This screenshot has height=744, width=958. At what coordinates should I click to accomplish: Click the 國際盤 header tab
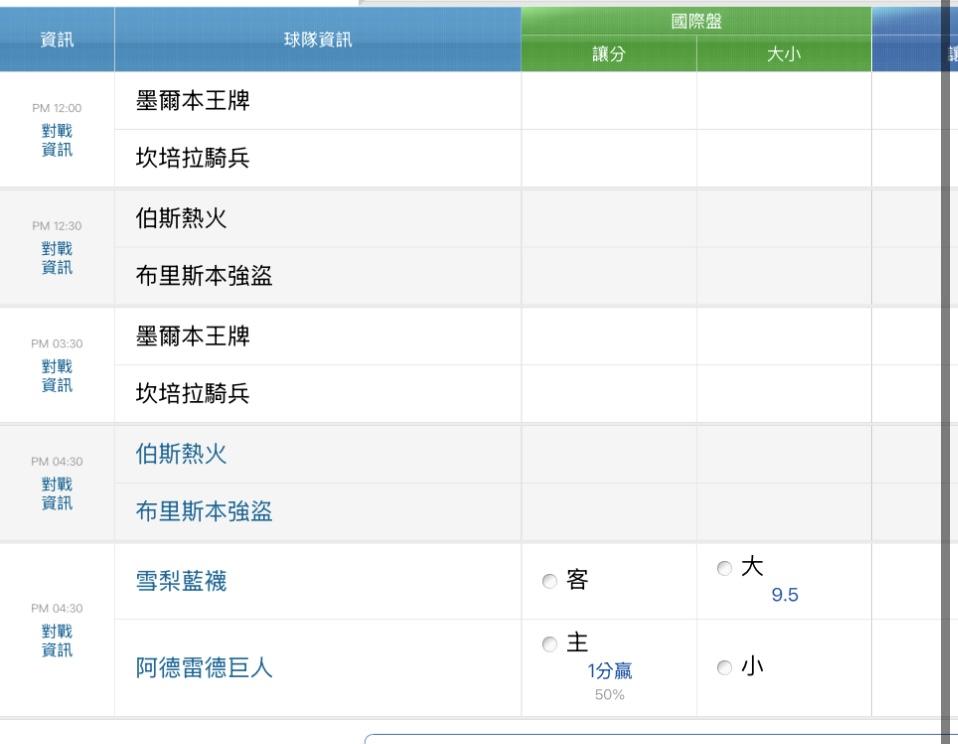pyautogui.click(x=696, y=20)
